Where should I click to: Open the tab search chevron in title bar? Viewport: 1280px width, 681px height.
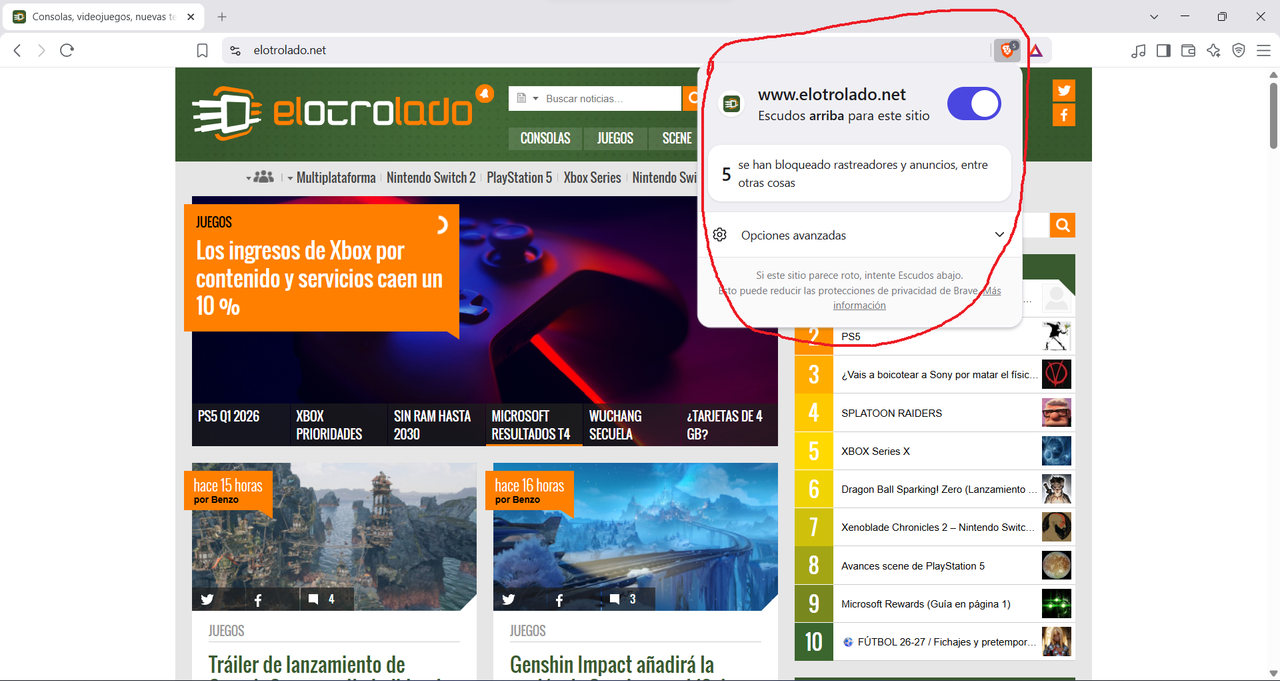click(1154, 17)
